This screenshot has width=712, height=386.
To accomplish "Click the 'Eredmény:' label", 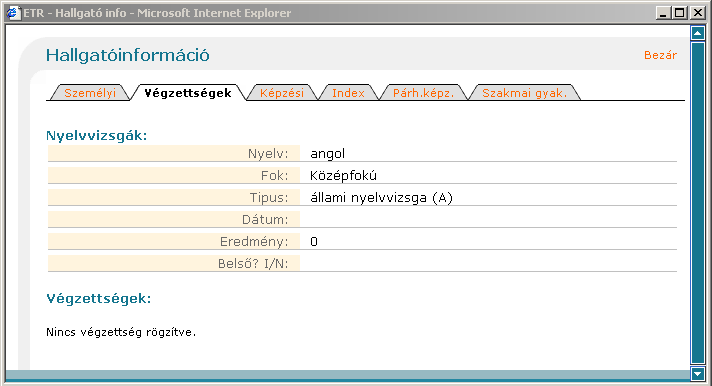I will point(254,242).
